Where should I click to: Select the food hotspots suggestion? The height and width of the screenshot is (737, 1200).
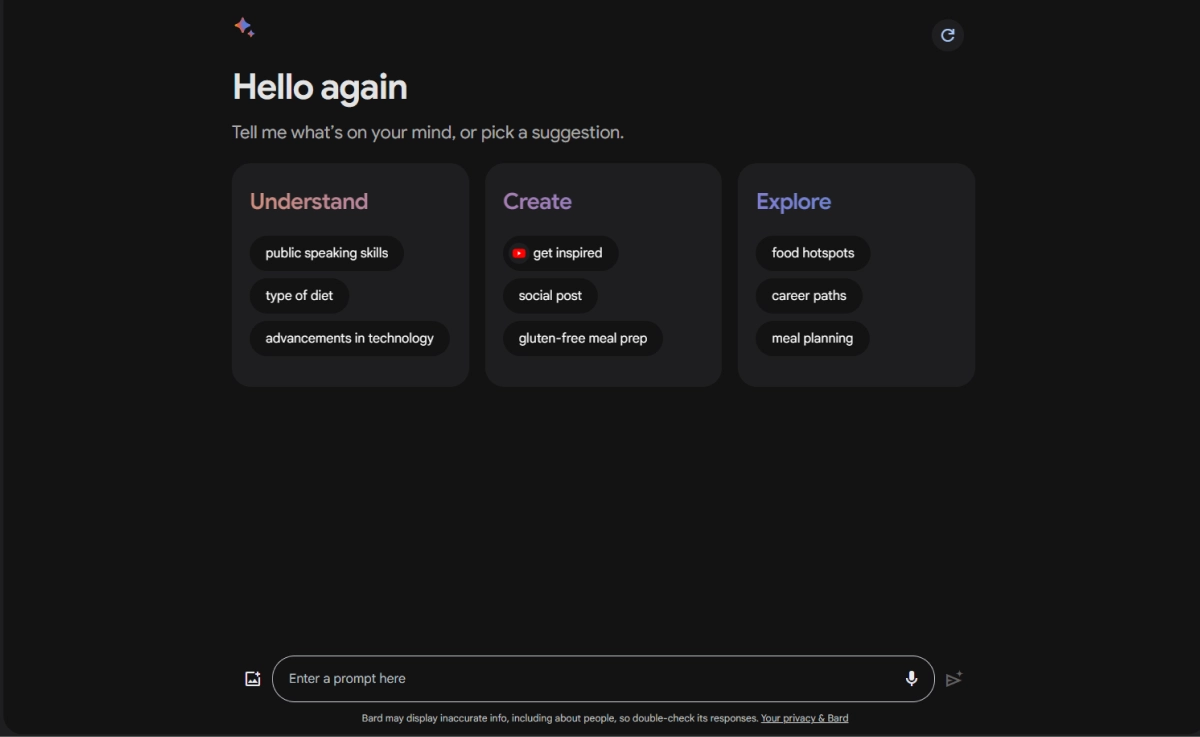[x=813, y=253]
